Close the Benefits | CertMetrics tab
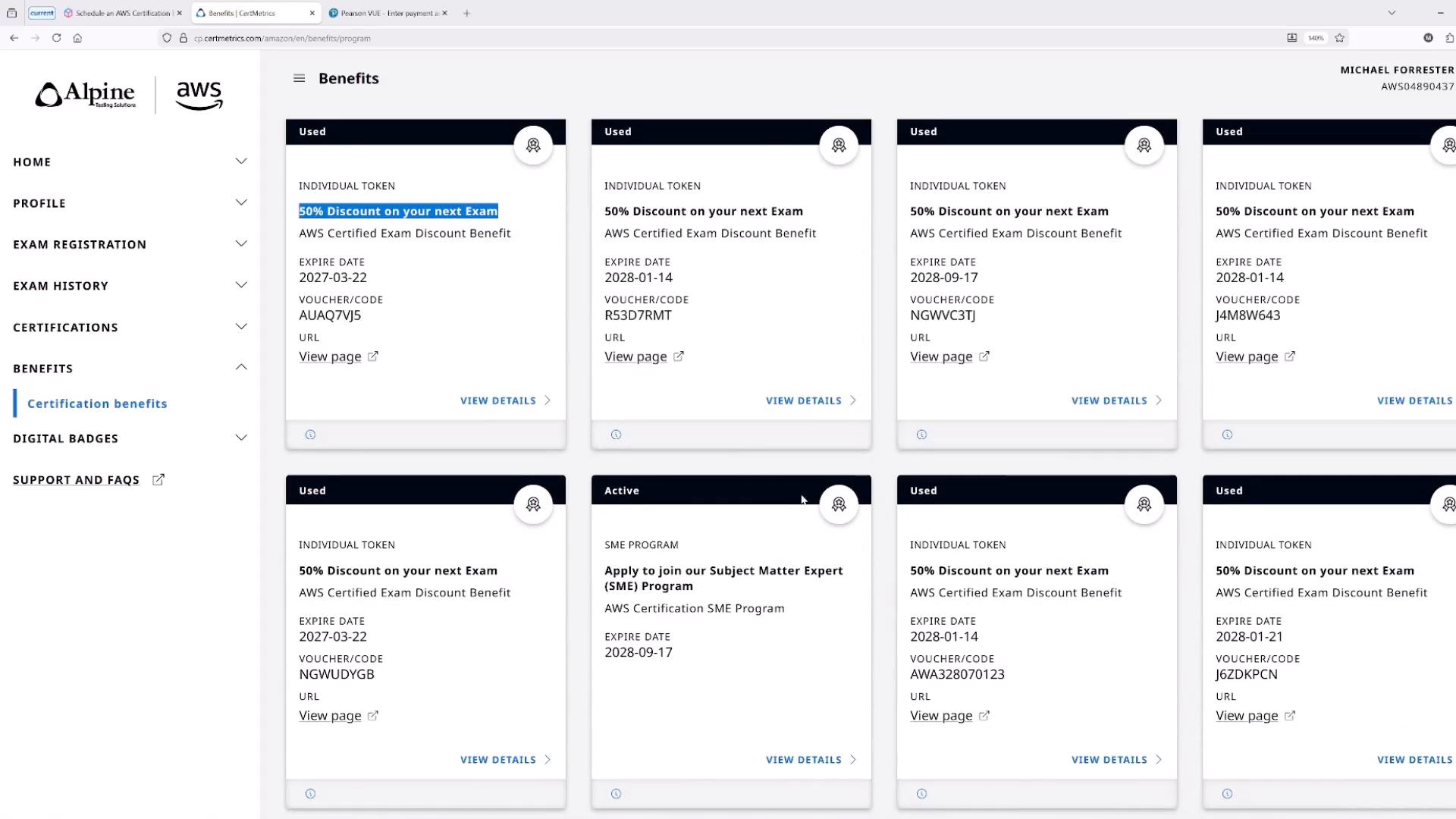 point(312,13)
